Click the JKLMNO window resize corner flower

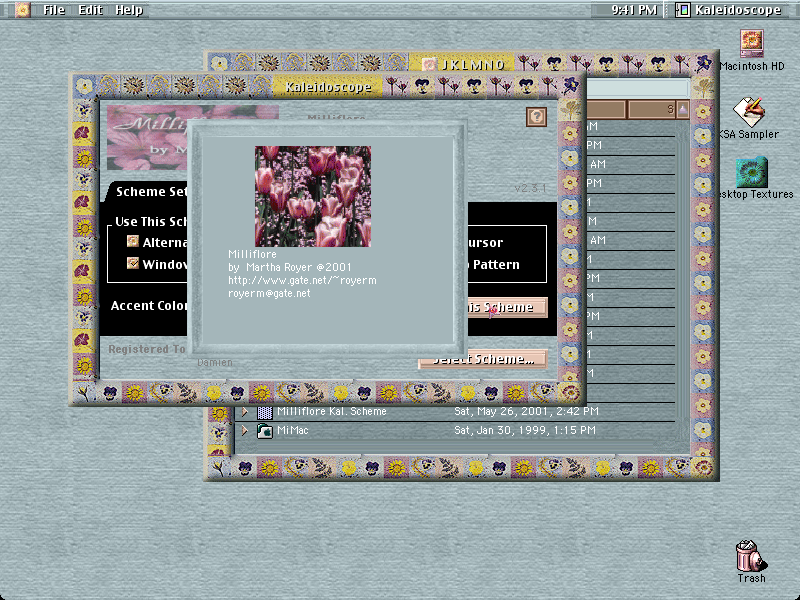[x=704, y=466]
